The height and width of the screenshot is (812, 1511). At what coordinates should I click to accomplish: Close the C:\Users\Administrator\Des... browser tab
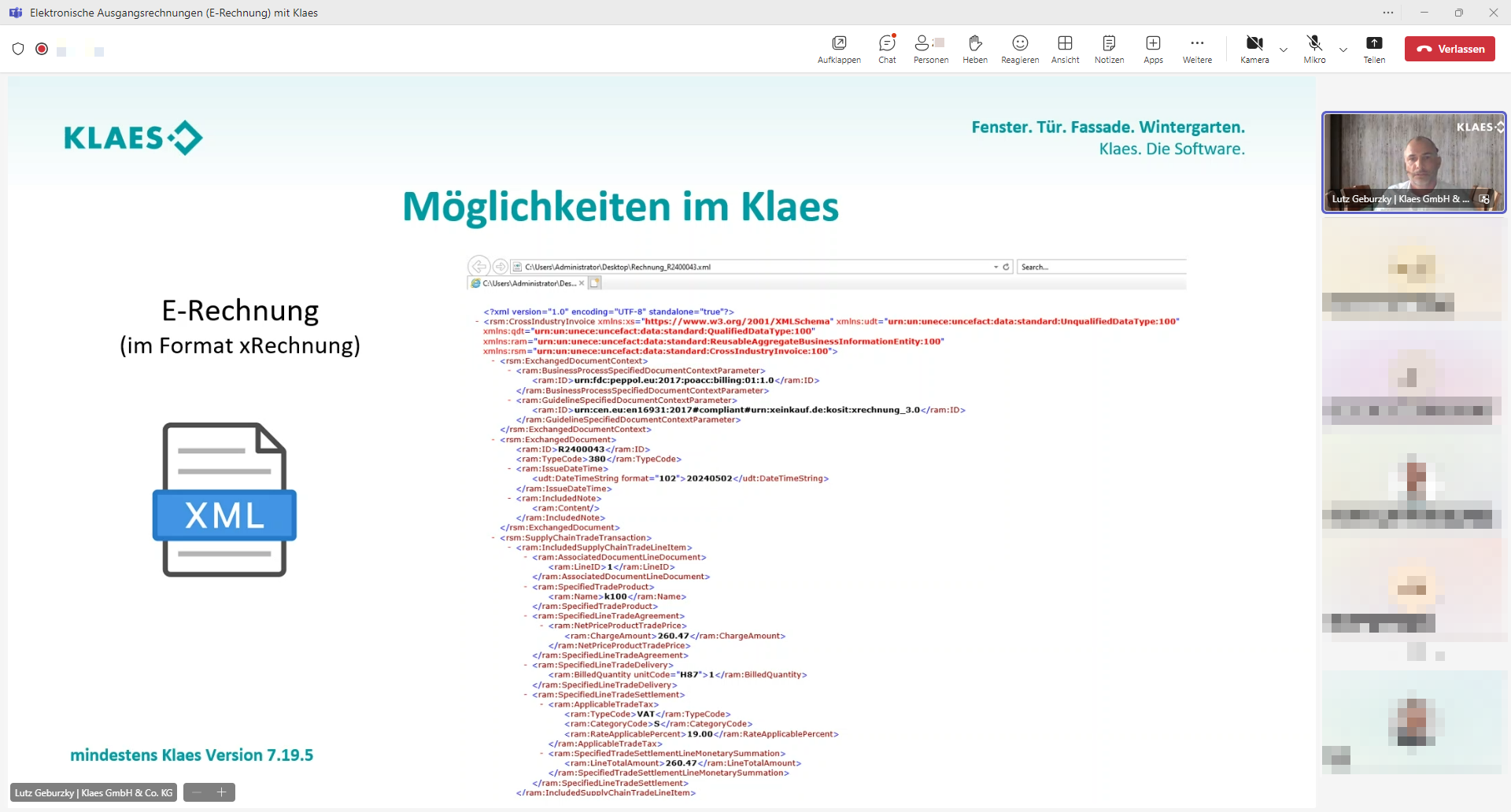(582, 283)
